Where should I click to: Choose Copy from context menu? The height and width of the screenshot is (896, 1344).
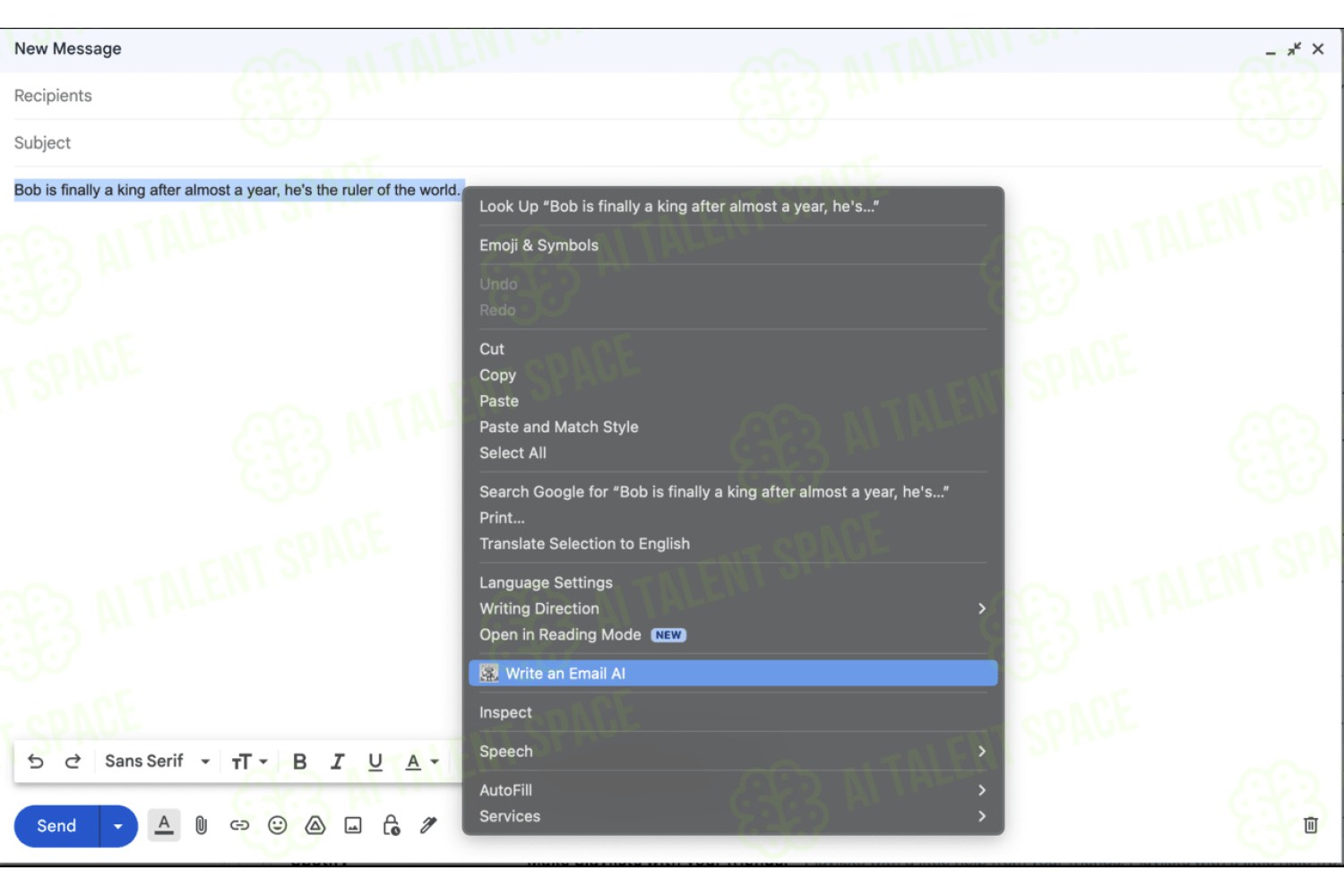click(x=733, y=375)
